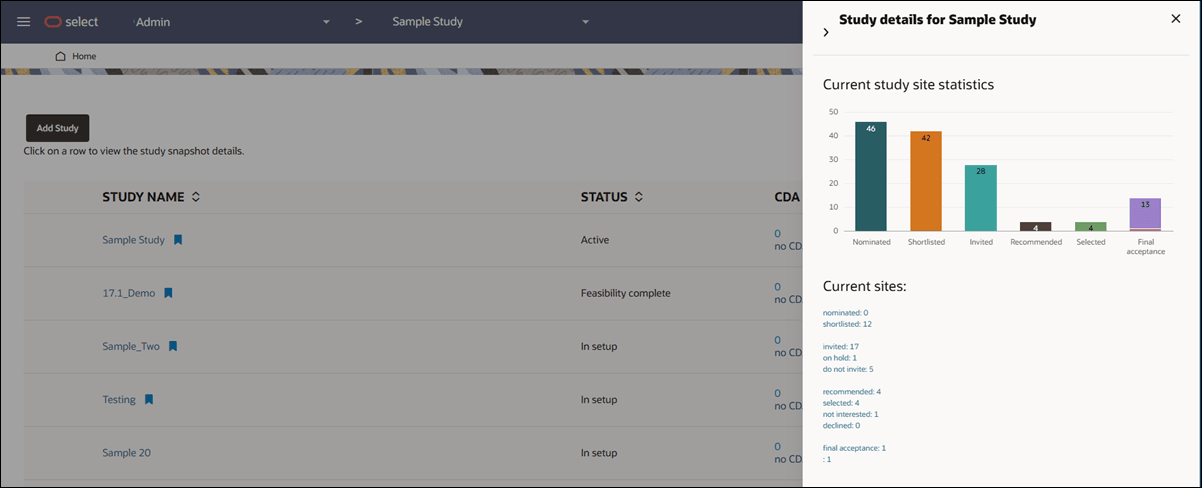The image size is (1202, 488).
Task: Open the hamburger navigation menu
Action: 24,22
